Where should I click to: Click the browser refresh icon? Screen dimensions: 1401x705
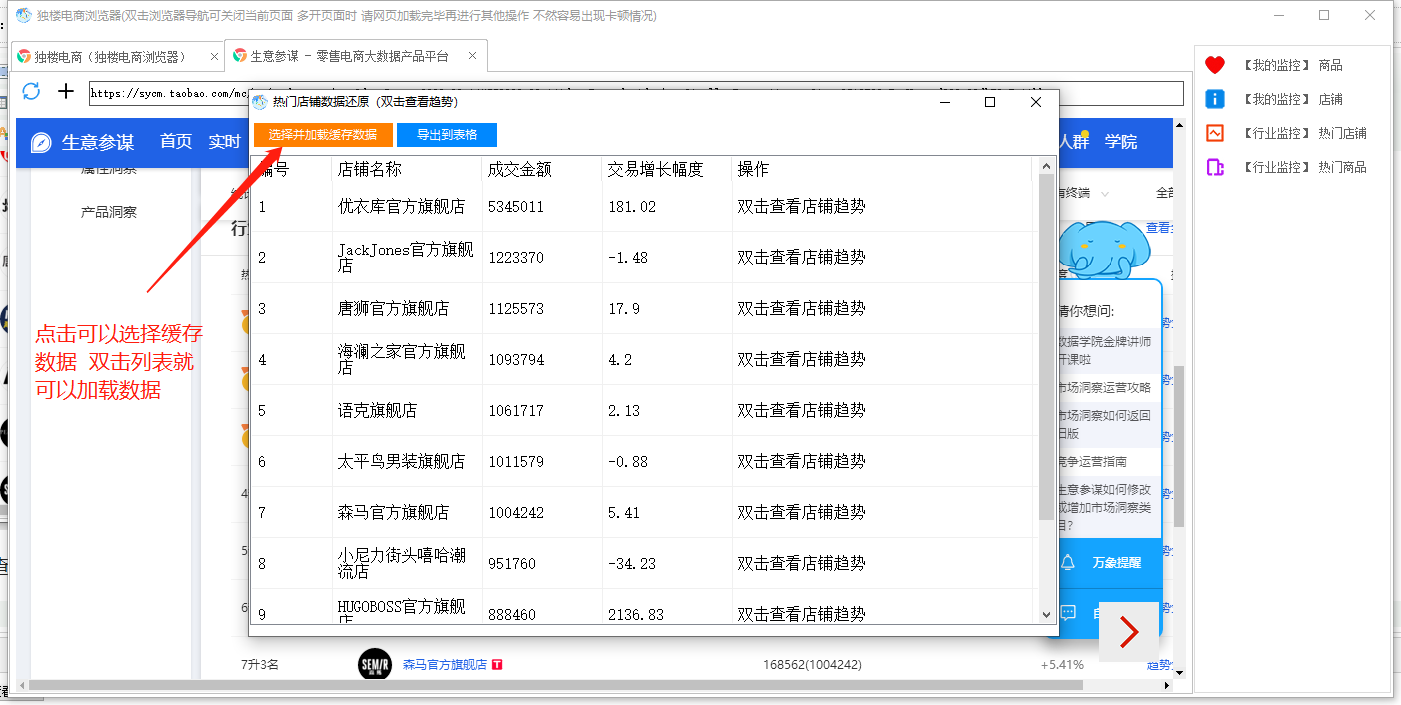31,92
